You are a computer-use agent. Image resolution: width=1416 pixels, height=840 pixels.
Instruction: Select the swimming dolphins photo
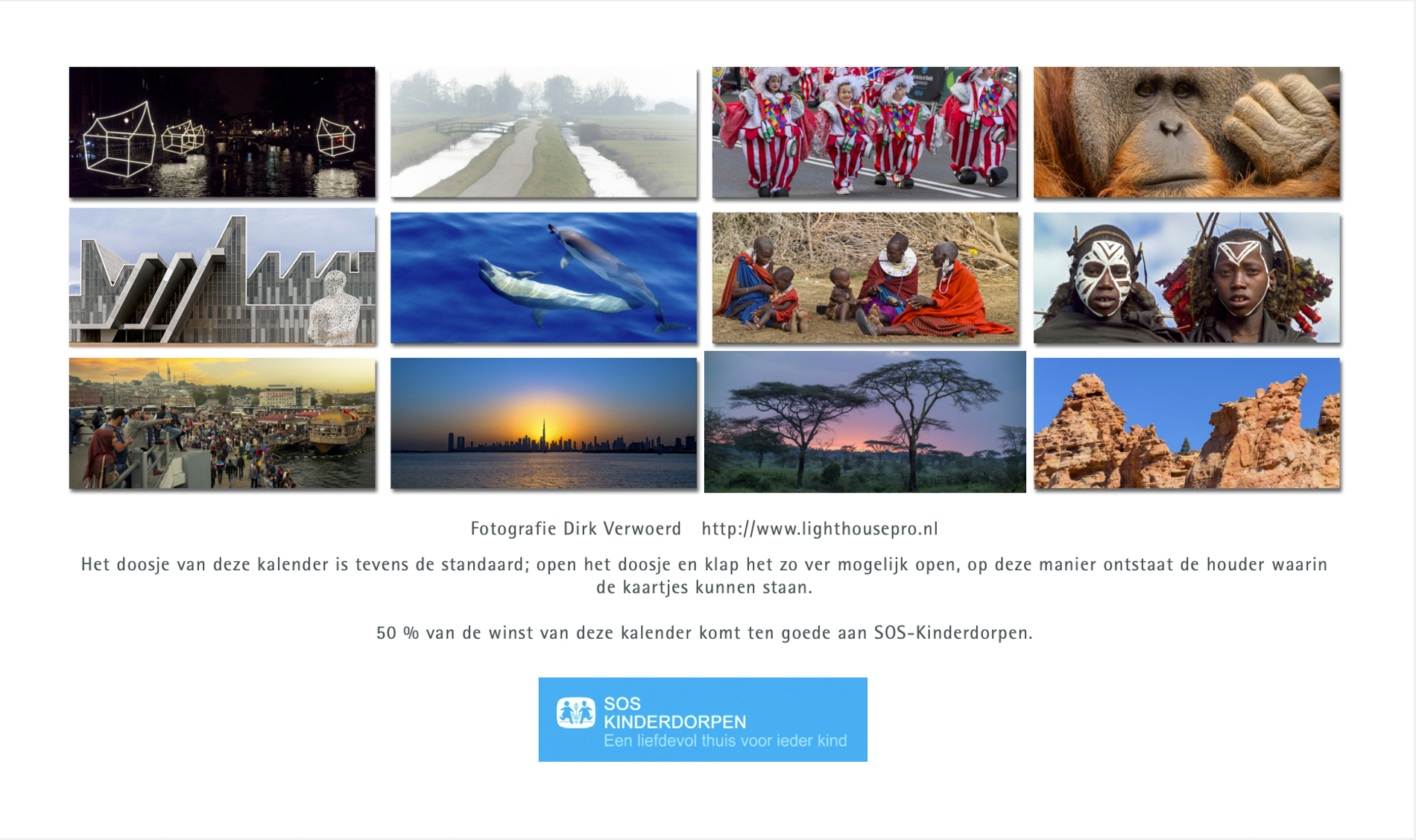point(544,278)
